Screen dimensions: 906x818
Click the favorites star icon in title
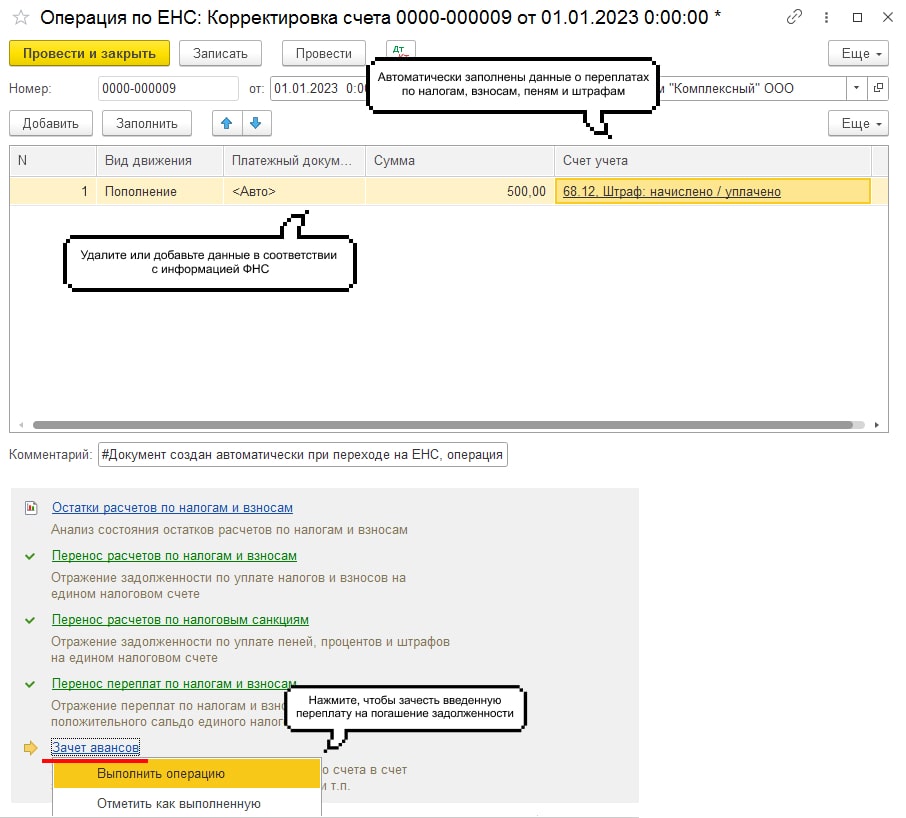[20, 17]
